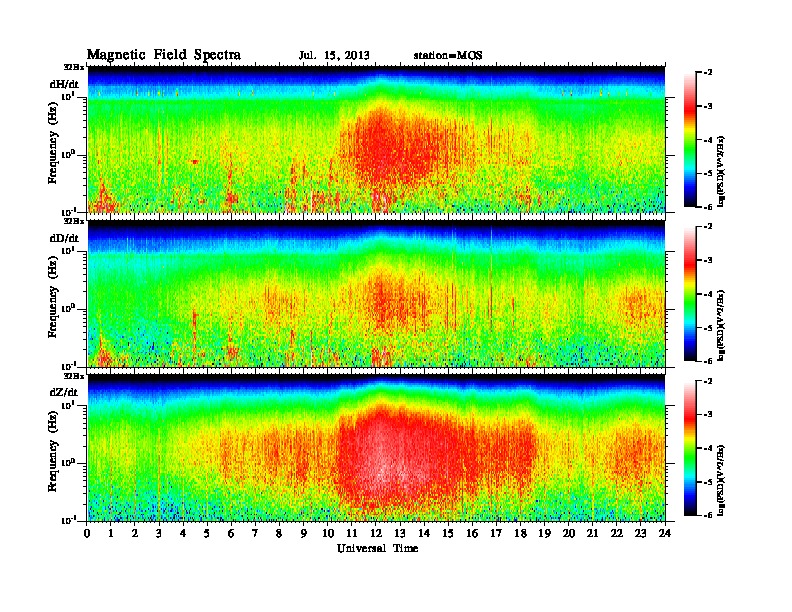
Task: Click the hour '23' tick label on Universal Time axis
Action: [641, 534]
